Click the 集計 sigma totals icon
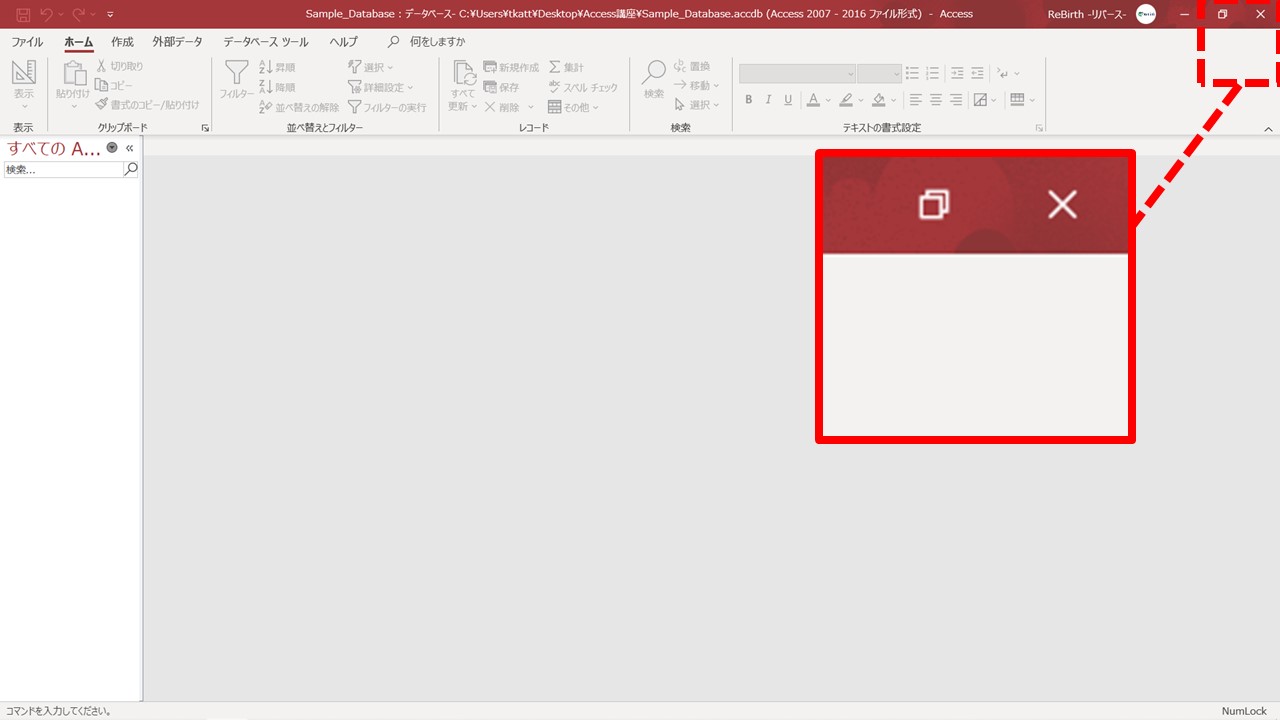Viewport: 1280px width, 720px height. point(555,67)
